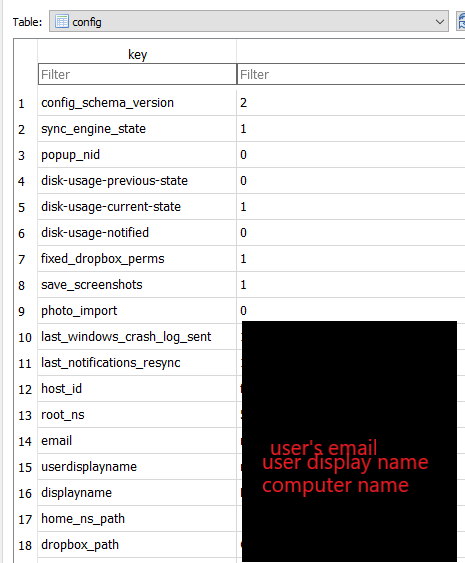Click the disk-usage-previous-state key cell
This screenshot has width=465, height=563.
point(137,181)
